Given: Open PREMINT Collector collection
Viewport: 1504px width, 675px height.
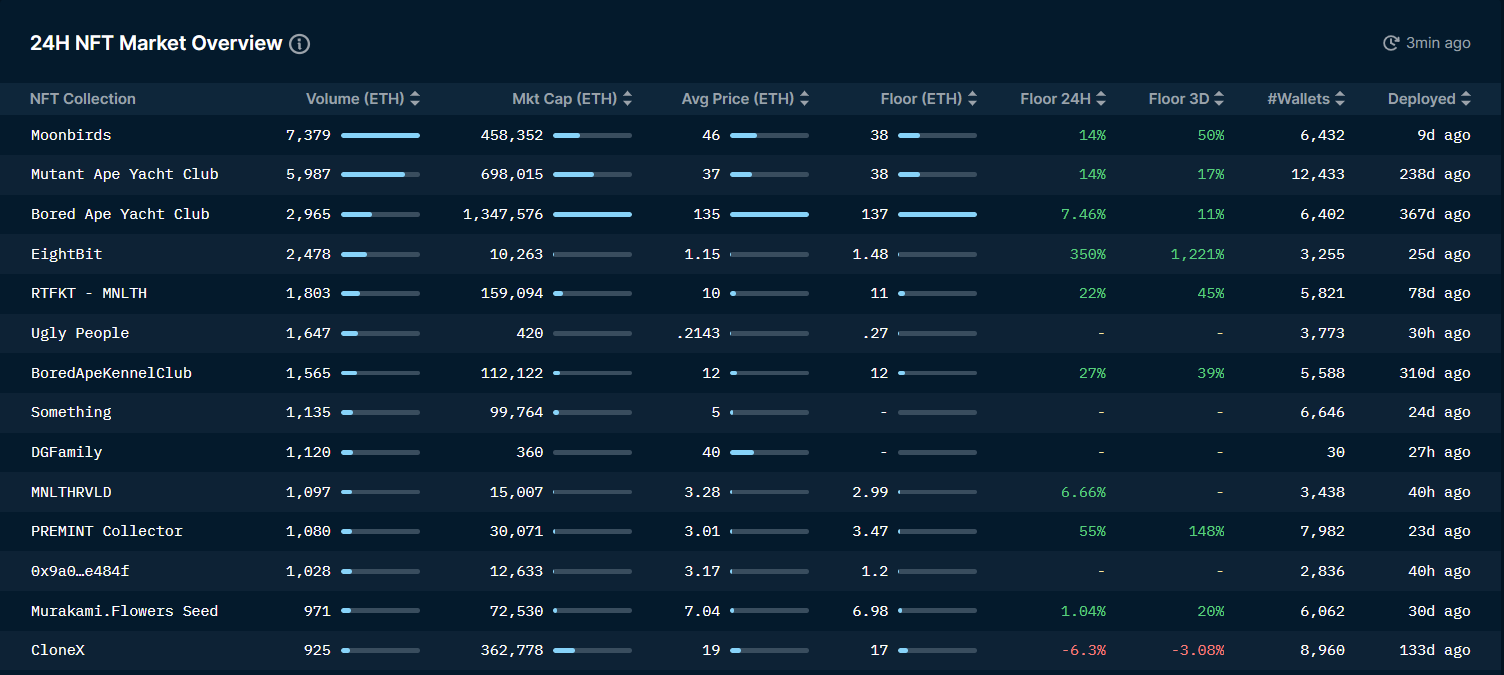Looking at the screenshot, I should coord(107,531).
